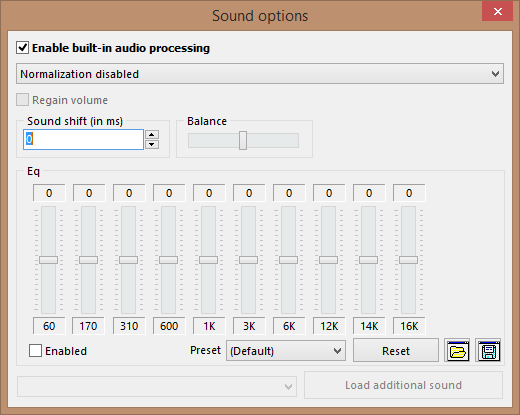Click the 310 frequency label box
This screenshot has width=520, height=415.
[x=129, y=326]
